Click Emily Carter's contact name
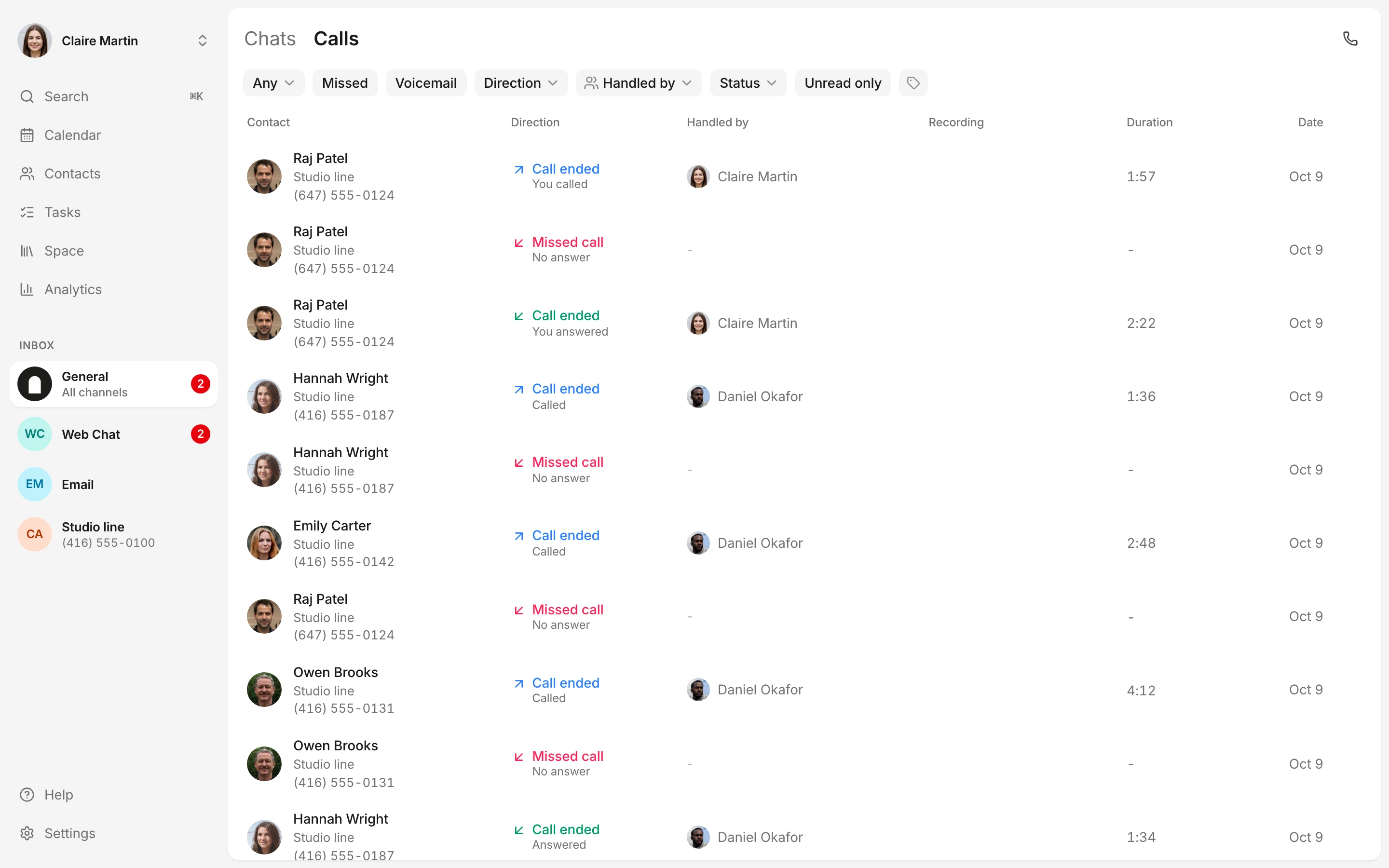This screenshot has width=1389, height=868. [332, 525]
